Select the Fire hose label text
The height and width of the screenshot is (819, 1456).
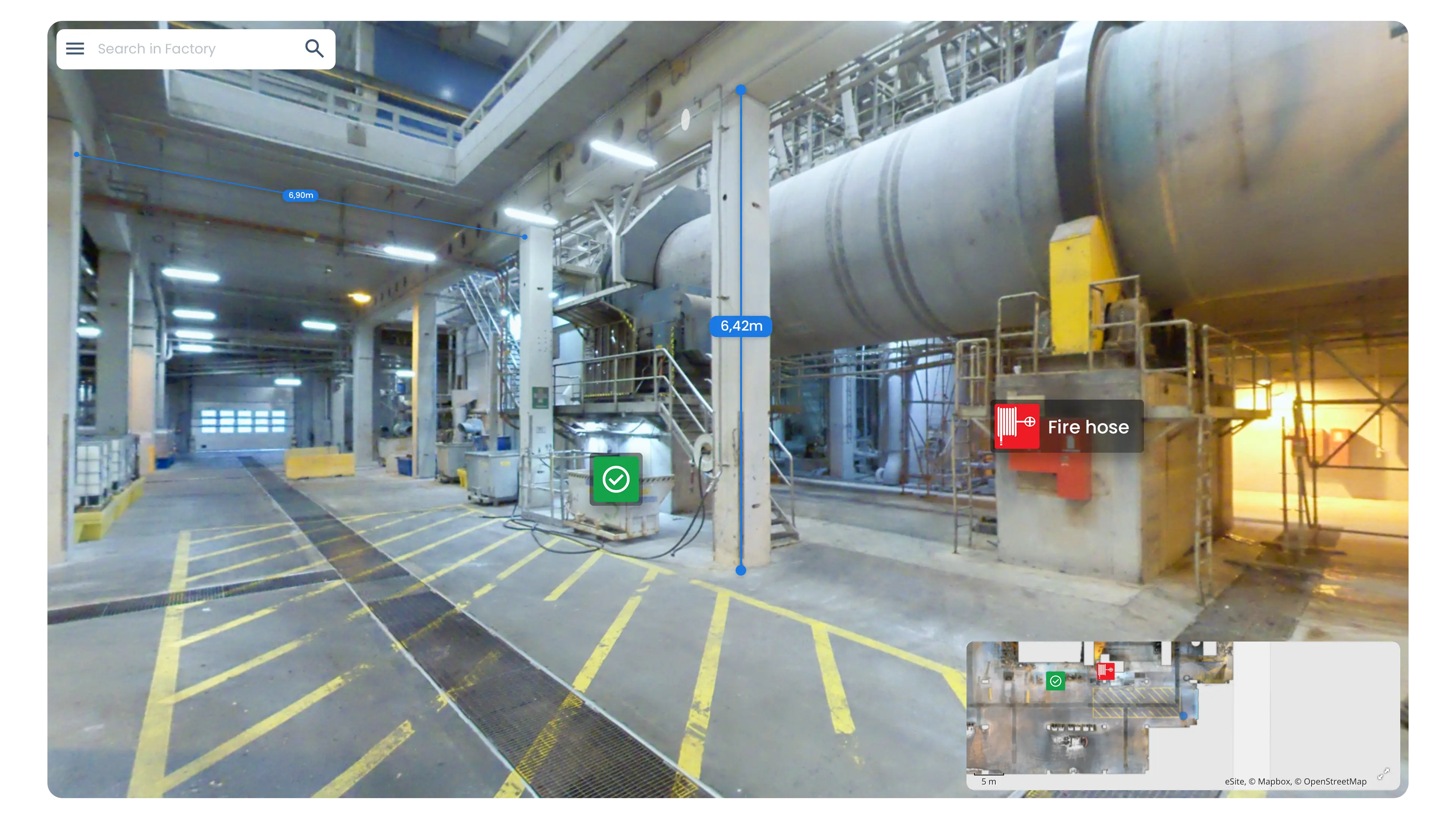pos(1088,427)
